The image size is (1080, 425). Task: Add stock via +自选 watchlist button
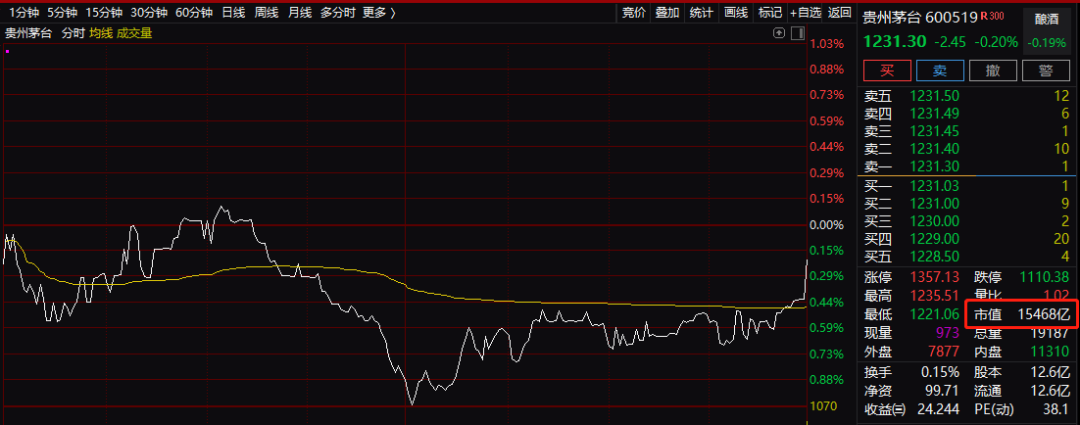806,12
